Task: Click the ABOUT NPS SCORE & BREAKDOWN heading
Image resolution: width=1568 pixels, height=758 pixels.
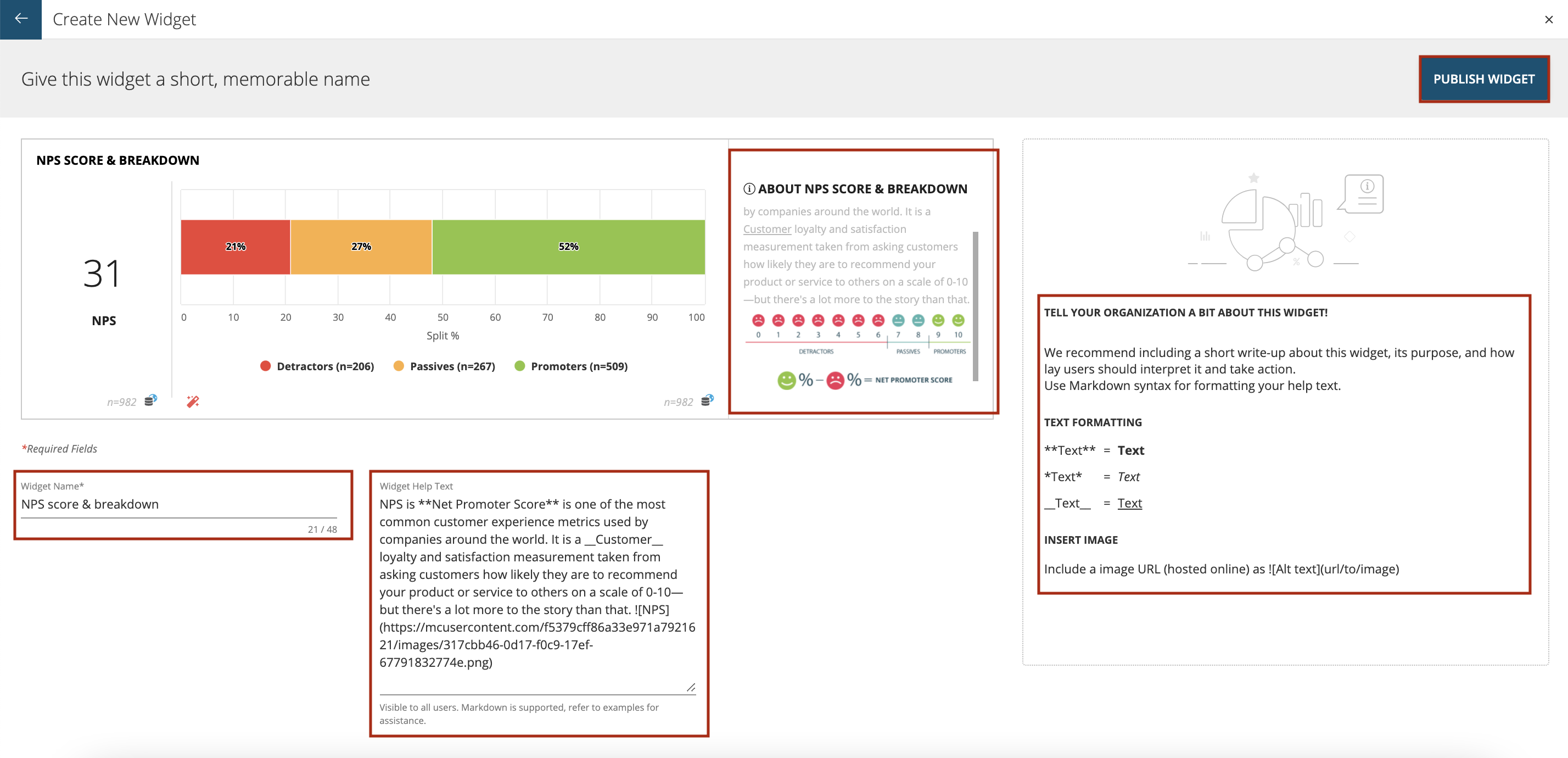Action: (862, 189)
